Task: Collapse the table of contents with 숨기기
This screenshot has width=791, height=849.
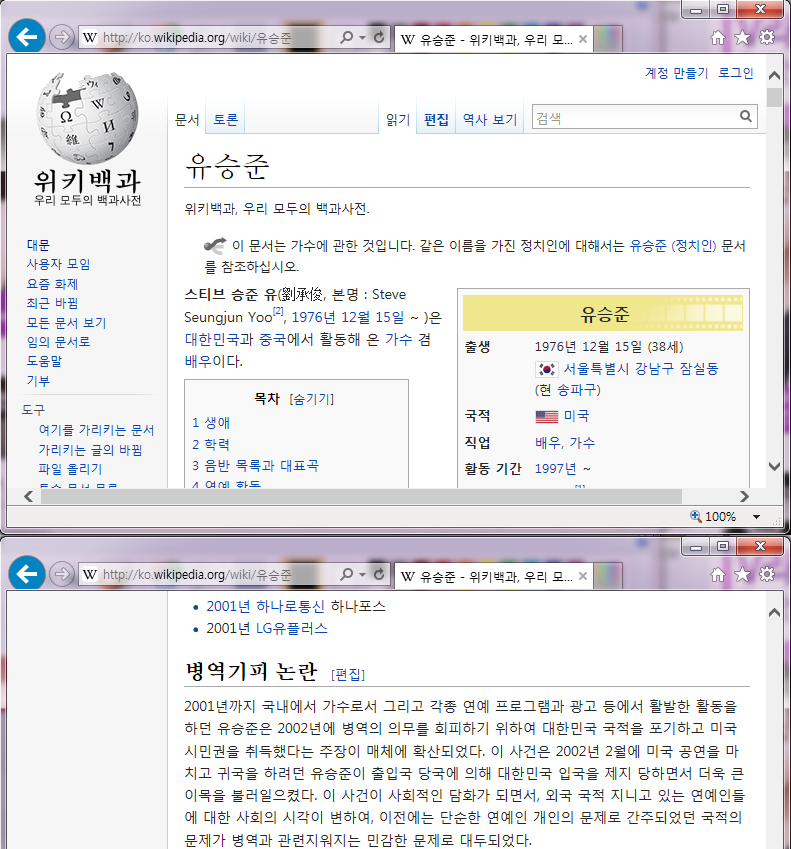Action: [312, 399]
